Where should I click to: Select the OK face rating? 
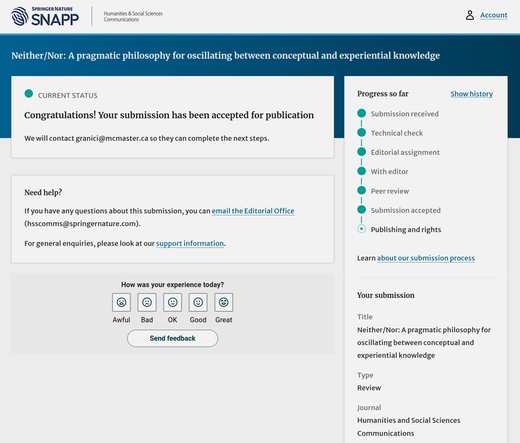172,302
